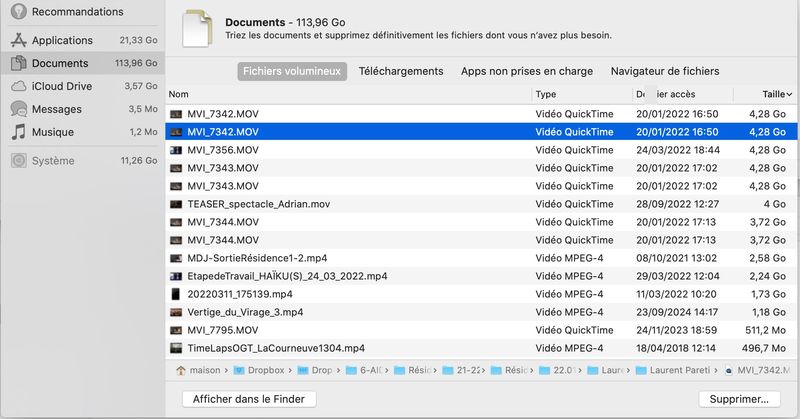Screen dimensions: 800x419
Task: Select Recommandations in the sidebar
Action: click(77, 12)
